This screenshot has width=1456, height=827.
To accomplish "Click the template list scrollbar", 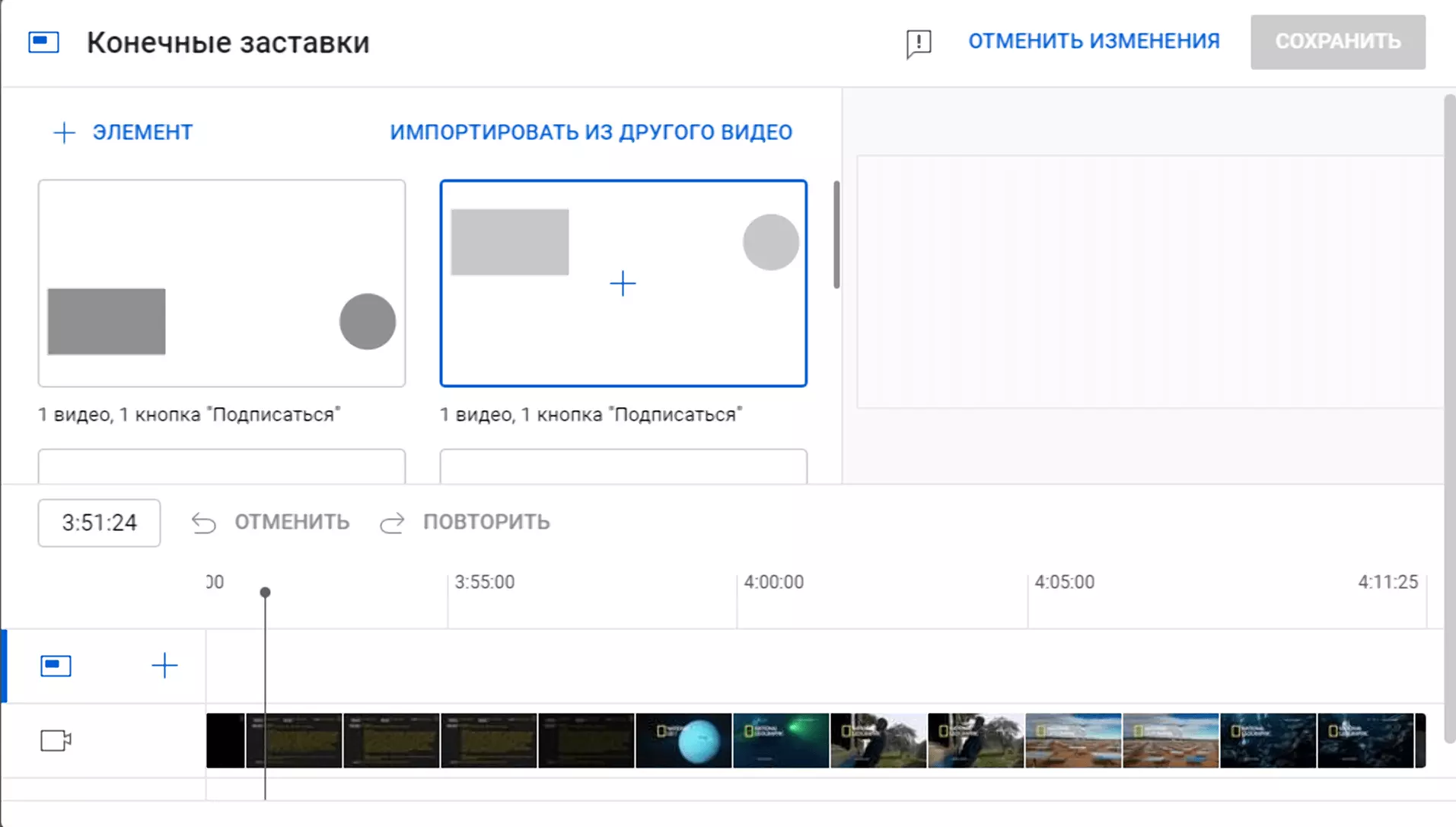I will [x=836, y=234].
